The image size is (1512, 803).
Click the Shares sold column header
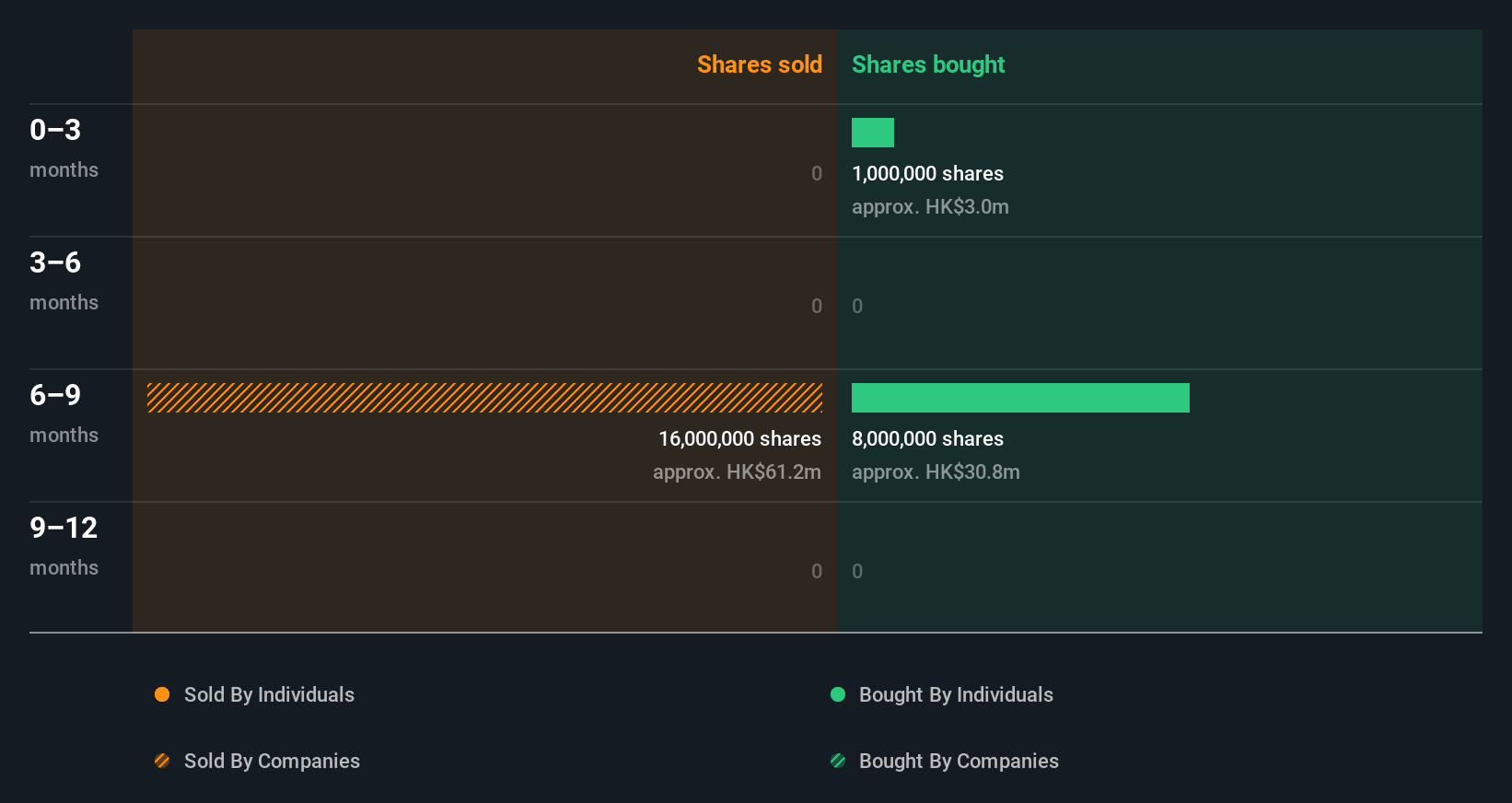coord(760,64)
